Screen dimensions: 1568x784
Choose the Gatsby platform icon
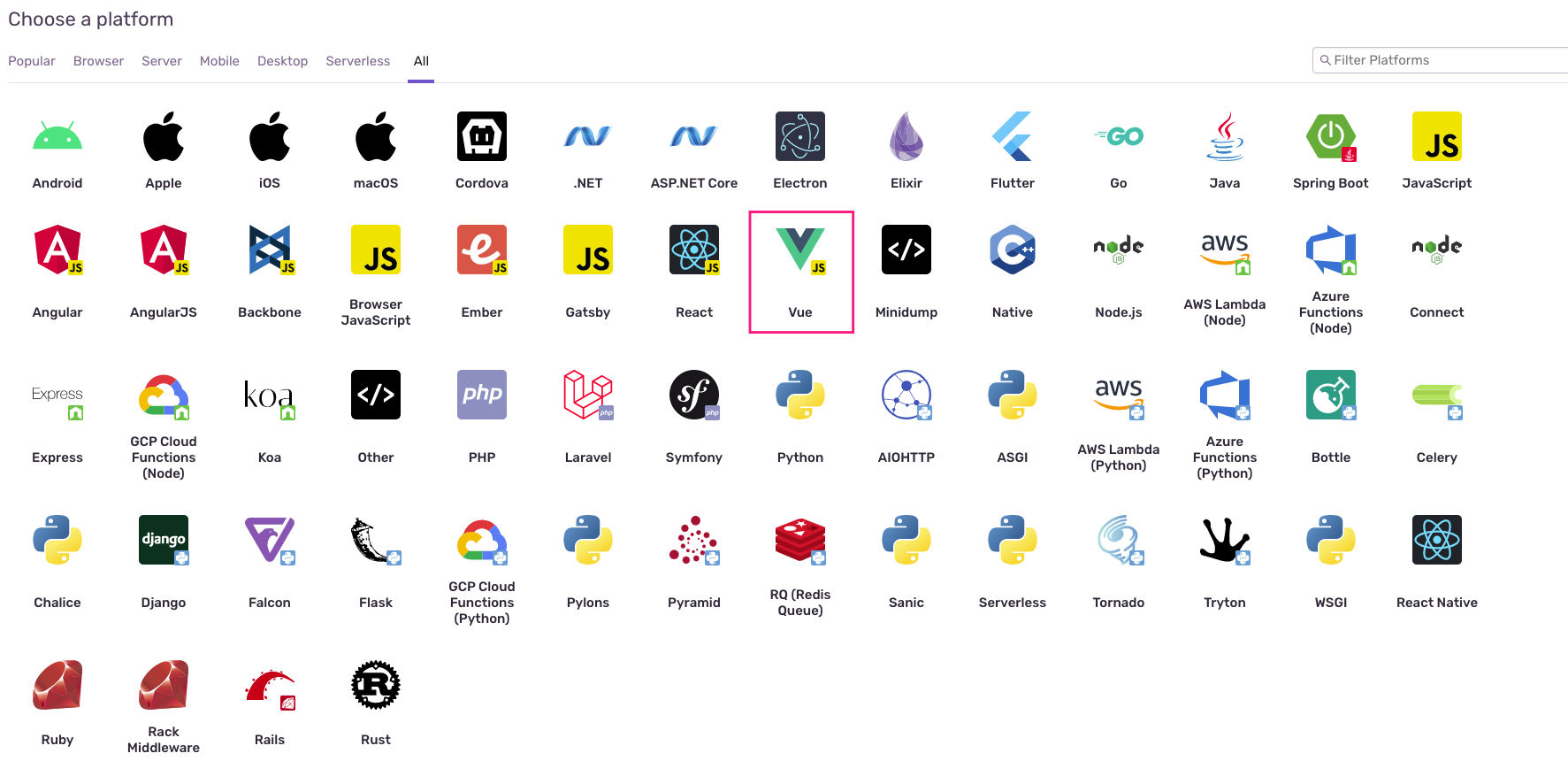pos(588,250)
